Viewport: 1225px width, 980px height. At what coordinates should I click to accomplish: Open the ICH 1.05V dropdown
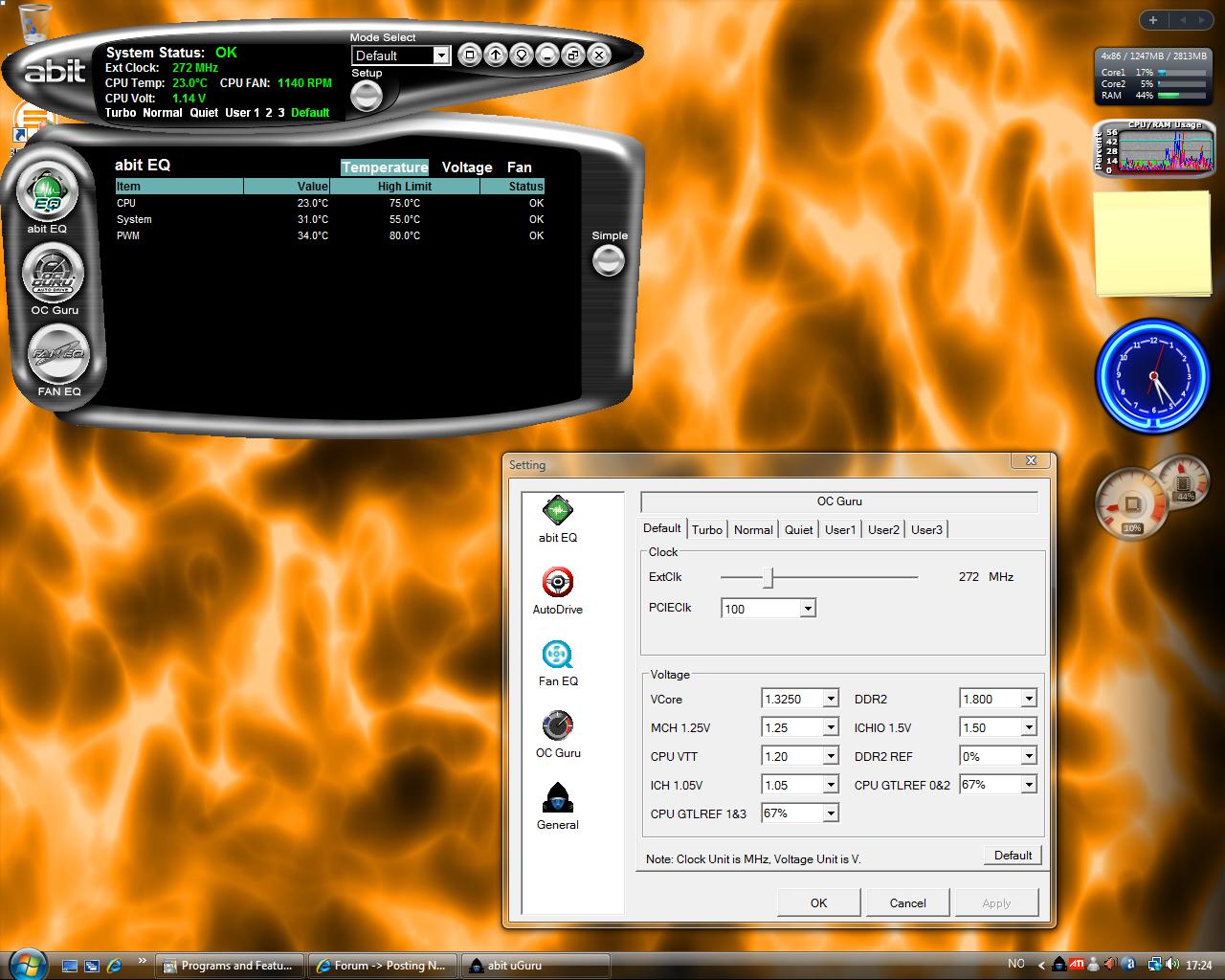click(831, 785)
